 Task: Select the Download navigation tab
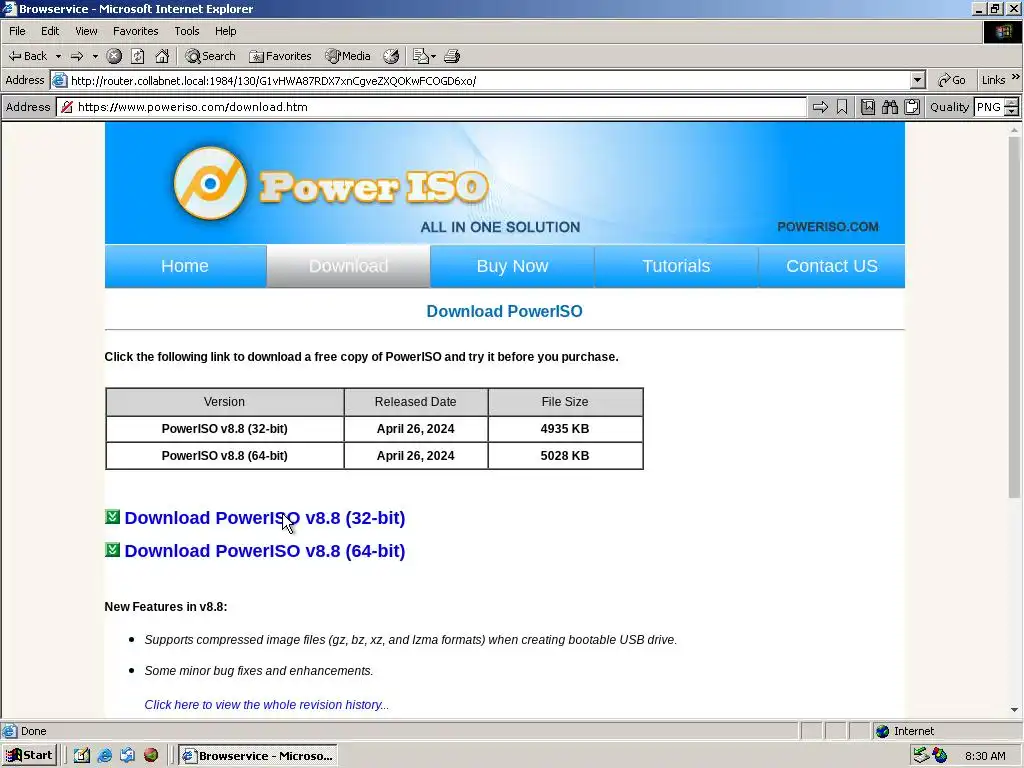348,266
